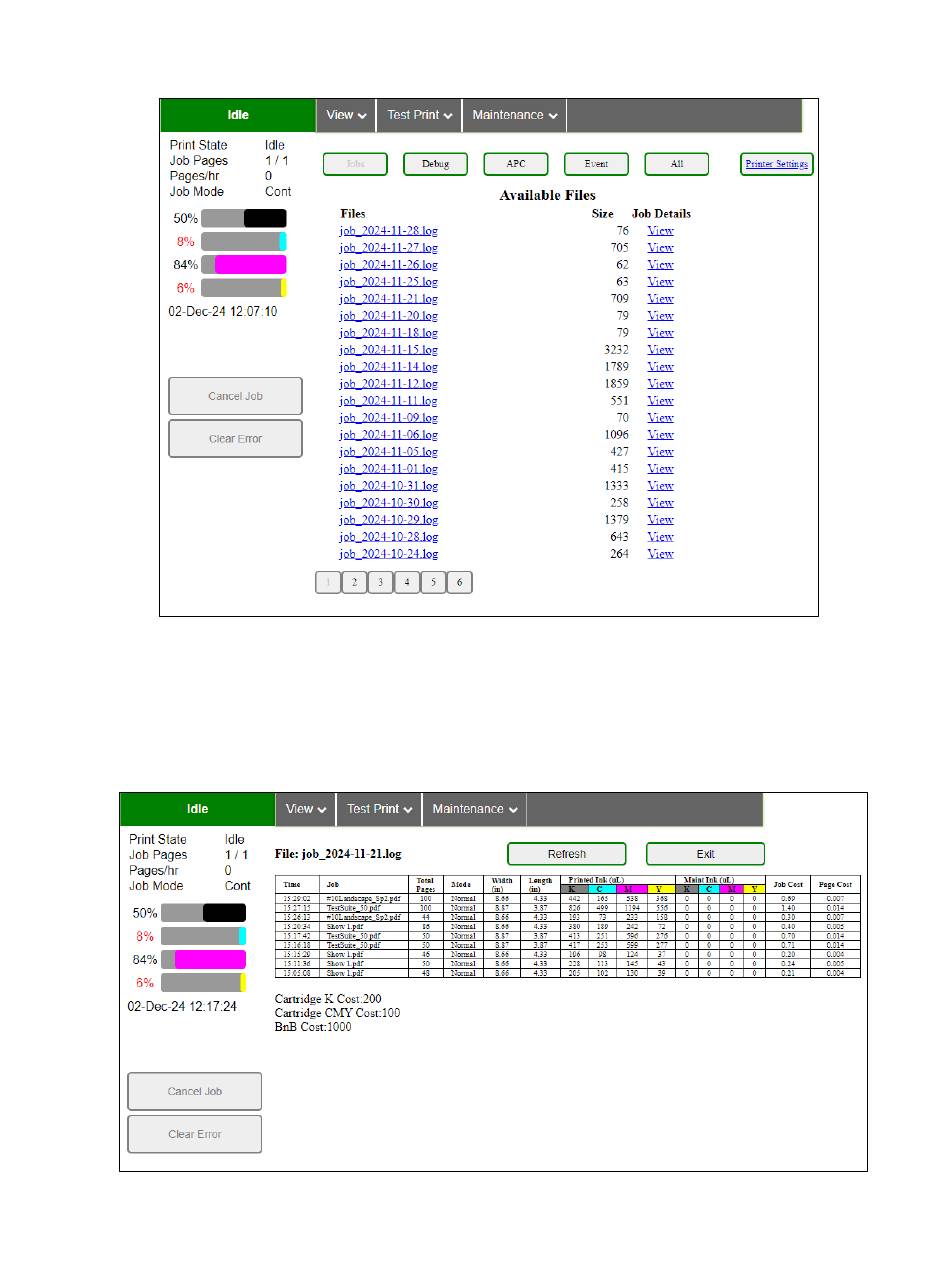Go to page 2 of available files

click(x=354, y=583)
